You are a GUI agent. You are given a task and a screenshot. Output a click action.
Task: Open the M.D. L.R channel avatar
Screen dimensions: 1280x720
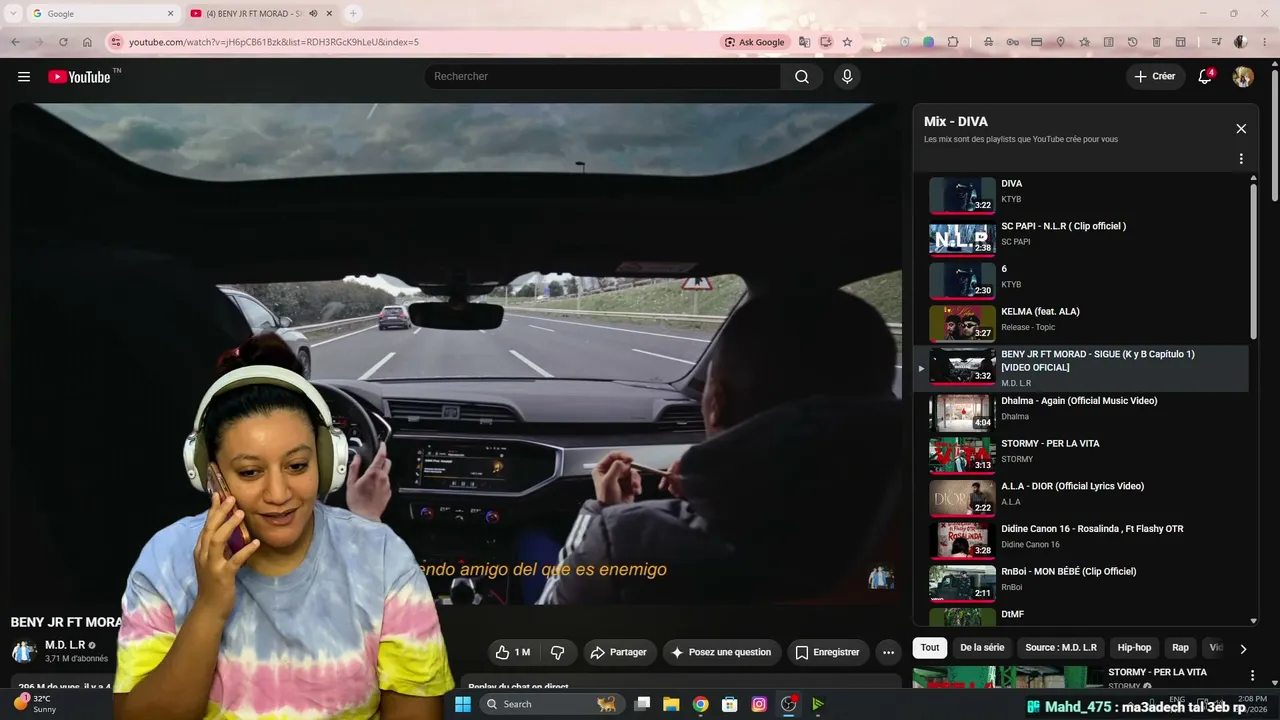[x=24, y=652]
